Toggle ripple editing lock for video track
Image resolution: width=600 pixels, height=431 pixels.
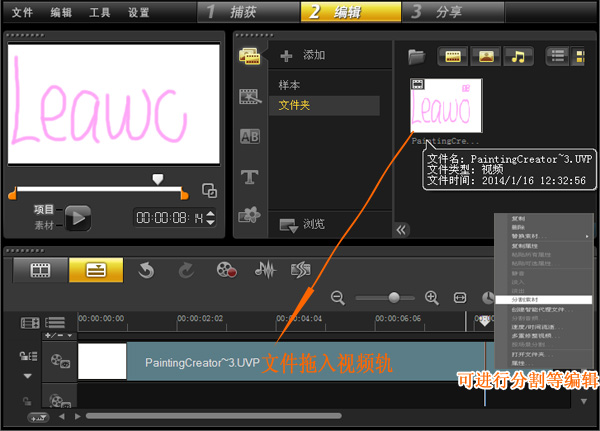[x=28, y=356]
